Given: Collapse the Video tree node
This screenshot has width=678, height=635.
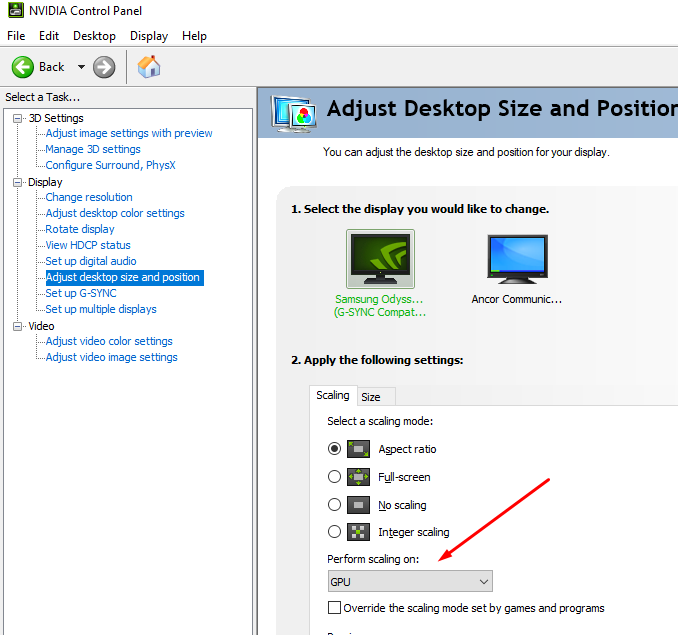Looking at the screenshot, I should pos(17,326).
